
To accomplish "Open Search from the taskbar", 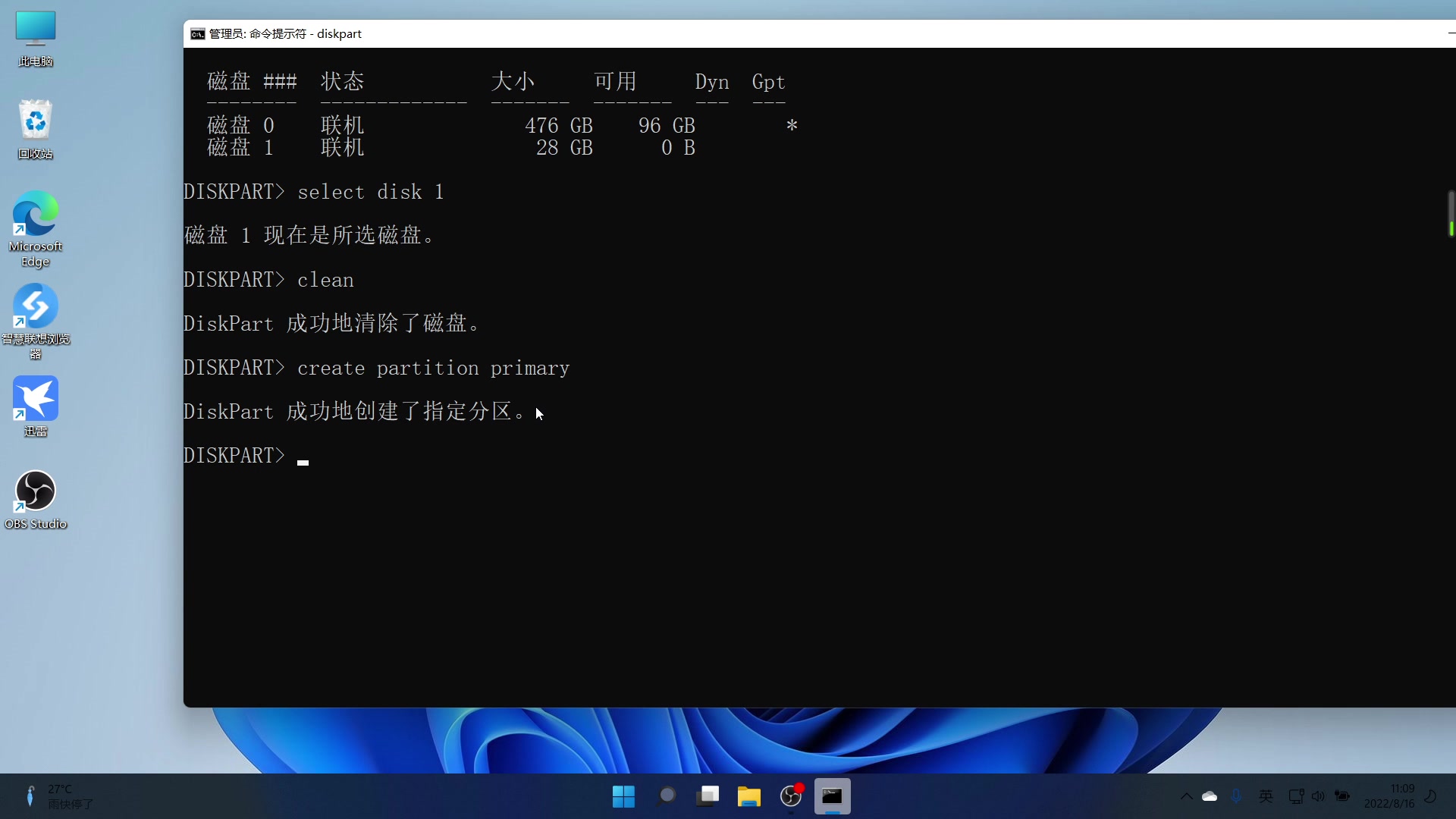I will coord(667,796).
